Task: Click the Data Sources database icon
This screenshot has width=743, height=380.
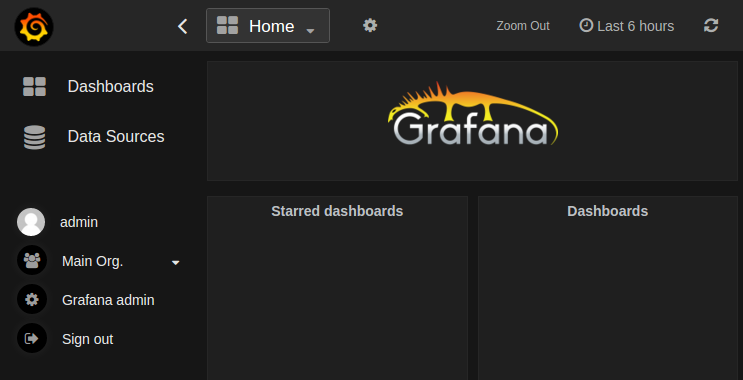Action: 34,137
